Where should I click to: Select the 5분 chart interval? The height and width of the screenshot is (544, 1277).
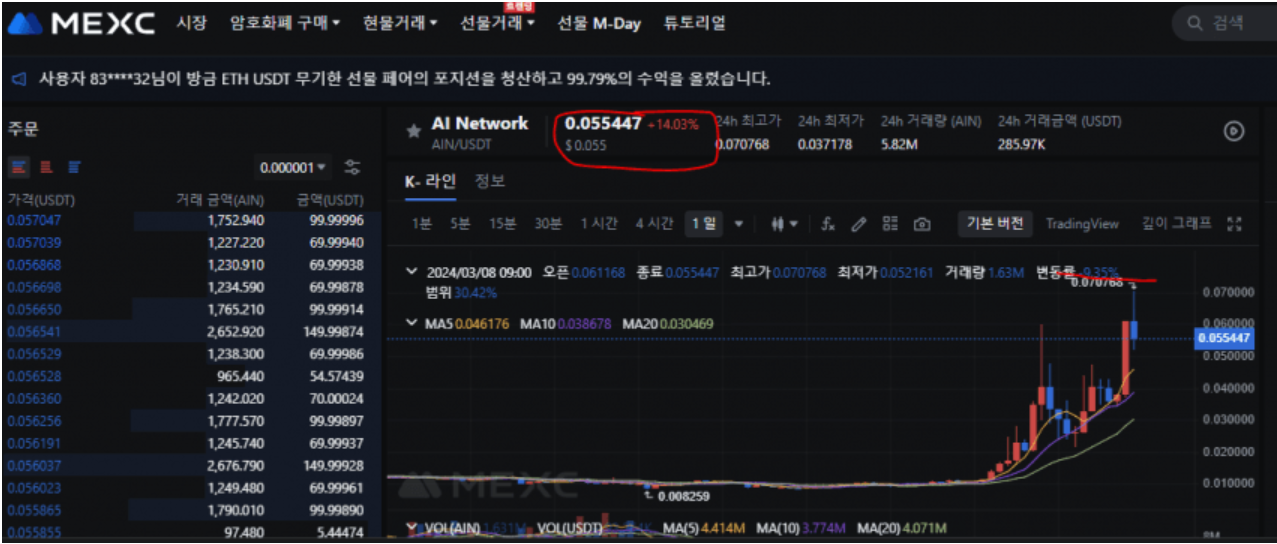460,224
